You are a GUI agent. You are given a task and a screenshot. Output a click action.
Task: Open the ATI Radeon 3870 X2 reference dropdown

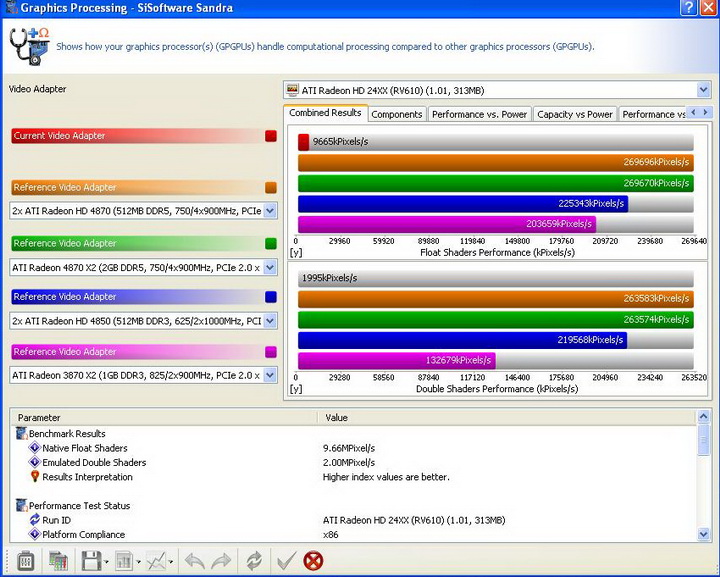[x=270, y=375]
